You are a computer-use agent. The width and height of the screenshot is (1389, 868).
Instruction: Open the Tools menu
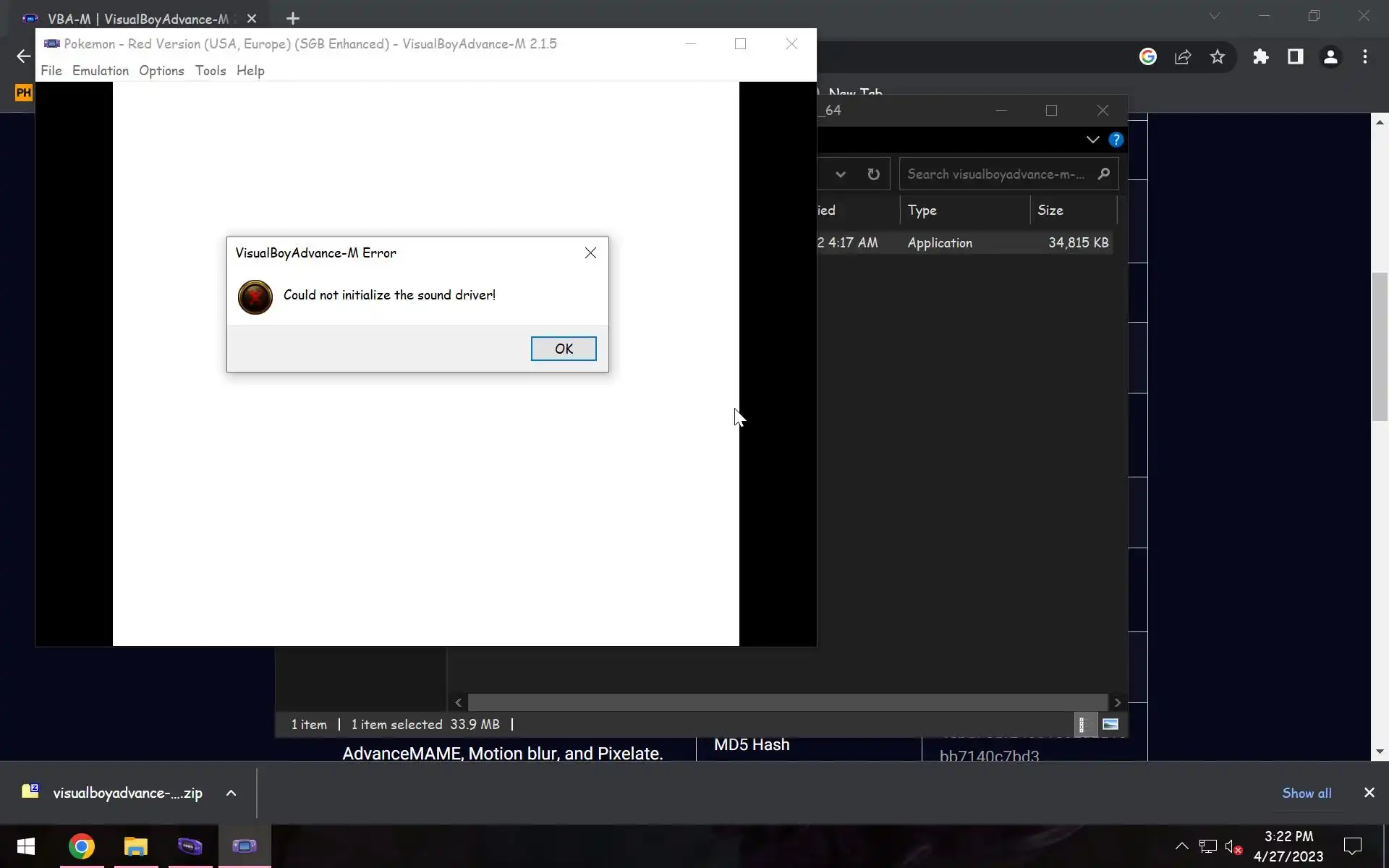tap(211, 70)
